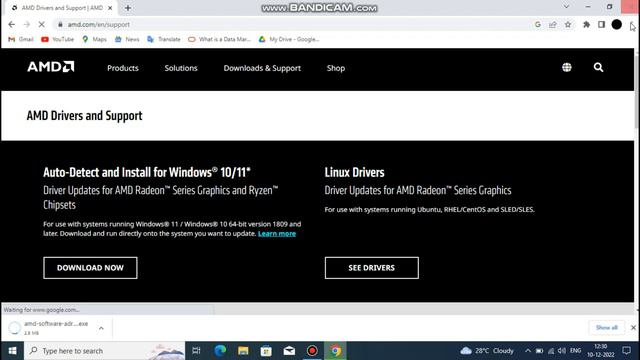Open the battery status icon
The height and width of the screenshot is (360, 640).
539,351
